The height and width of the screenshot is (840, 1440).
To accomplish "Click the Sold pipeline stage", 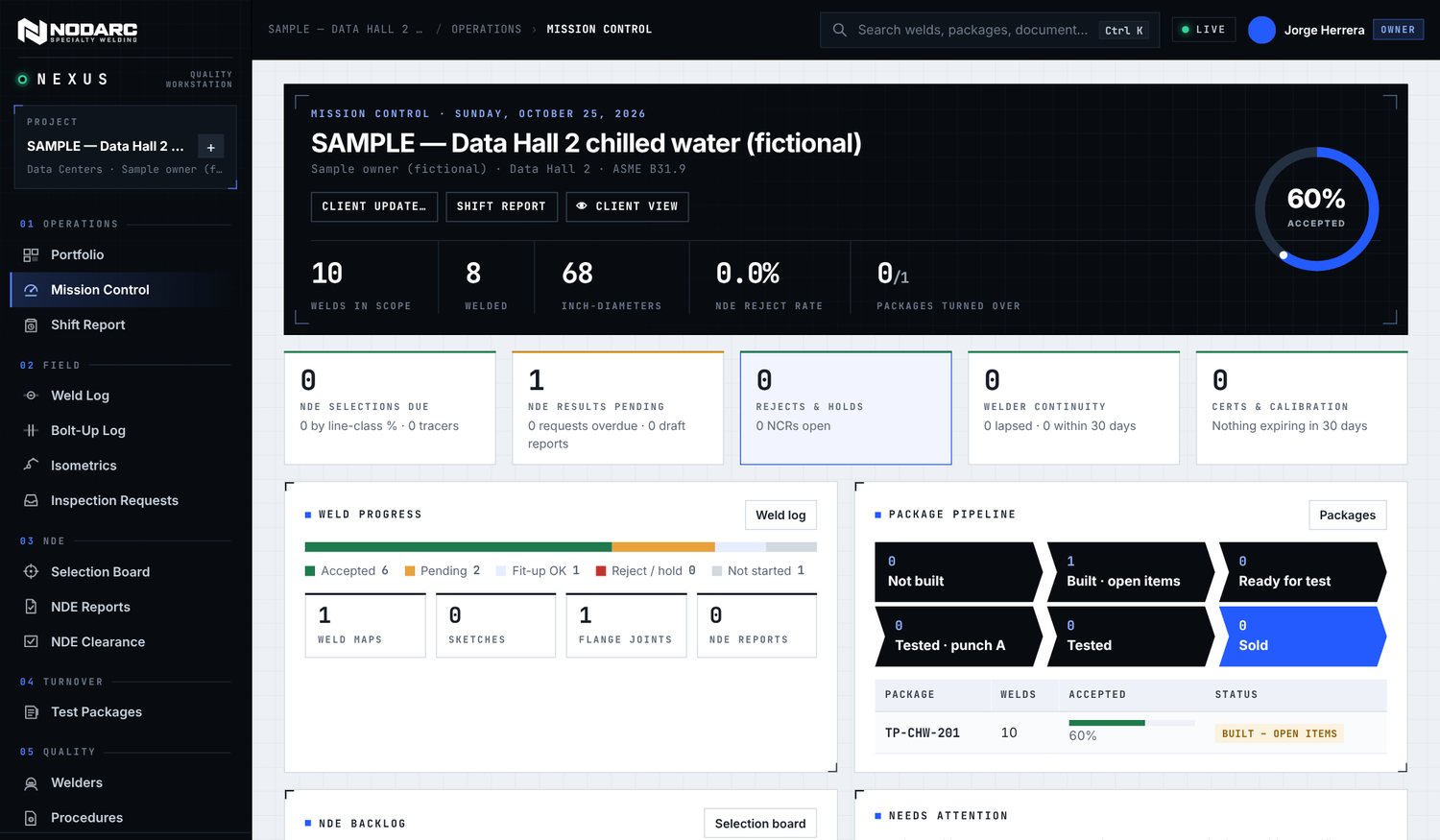I will tap(1302, 636).
